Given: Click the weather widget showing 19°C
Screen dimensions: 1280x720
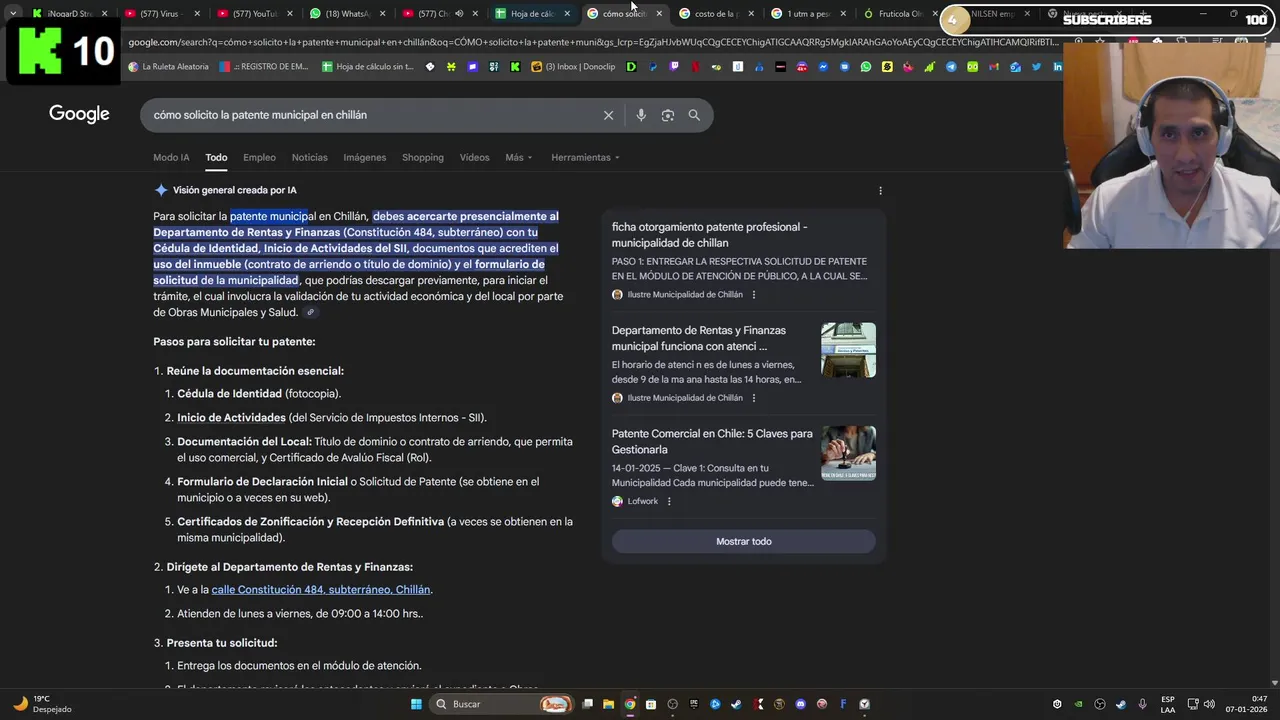Looking at the screenshot, I should 42,704.
